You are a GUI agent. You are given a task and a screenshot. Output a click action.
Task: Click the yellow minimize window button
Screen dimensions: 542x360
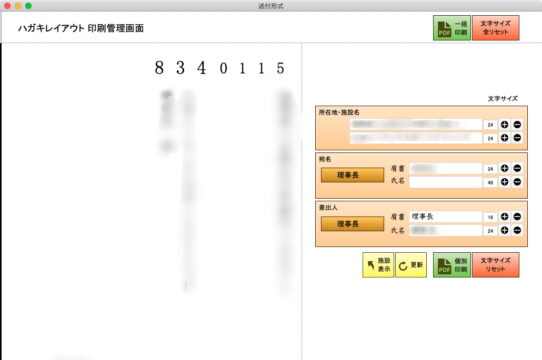coord(18,6)
